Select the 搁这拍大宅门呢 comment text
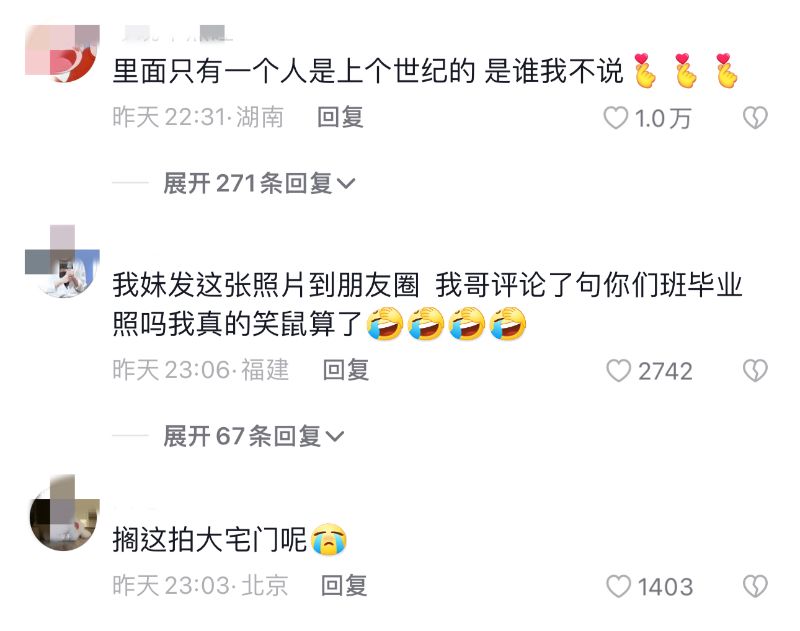 tap(230, 539)
